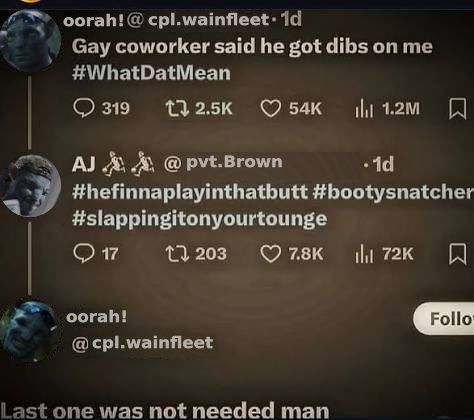Image resolution: width=474 pixels, height=420 pixels.
Task: Open @cpl.wainfleet handle below oorah! name
Action: point(142,343)
